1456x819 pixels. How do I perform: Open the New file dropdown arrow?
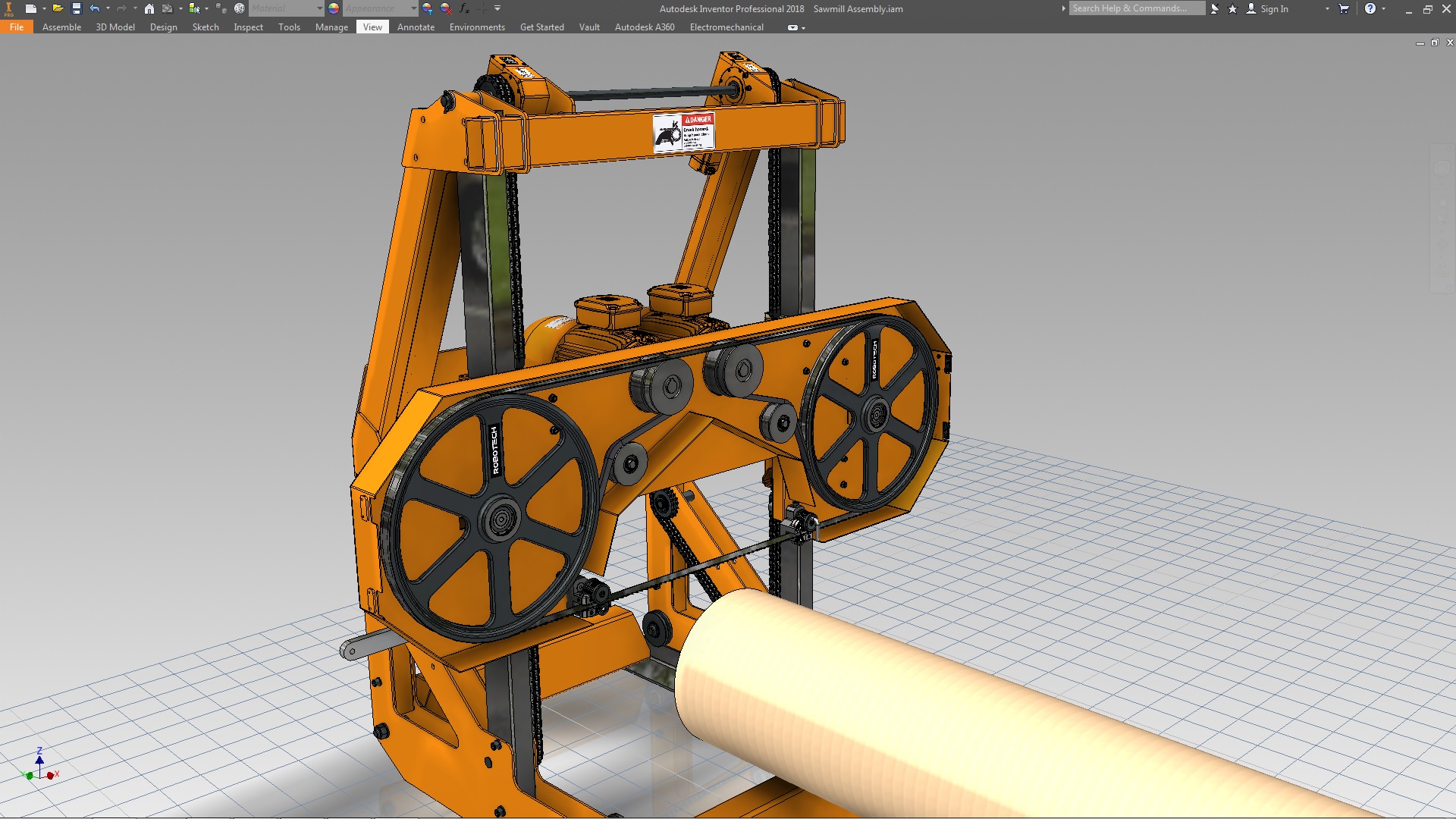tap(44, 8)
